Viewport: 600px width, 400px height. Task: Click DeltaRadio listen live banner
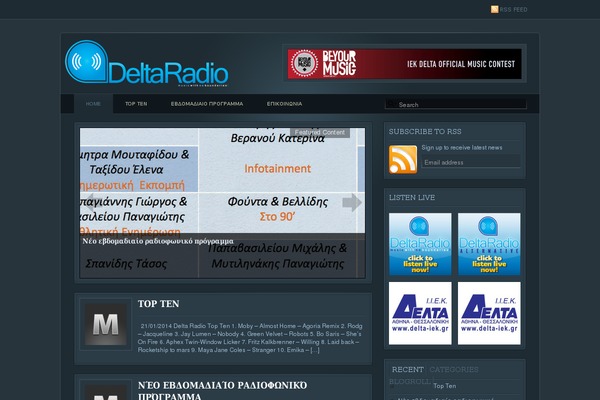420,244
